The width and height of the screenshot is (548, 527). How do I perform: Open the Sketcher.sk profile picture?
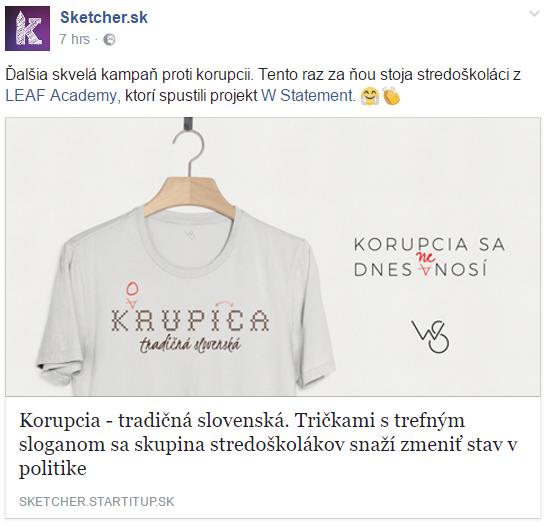28,29
